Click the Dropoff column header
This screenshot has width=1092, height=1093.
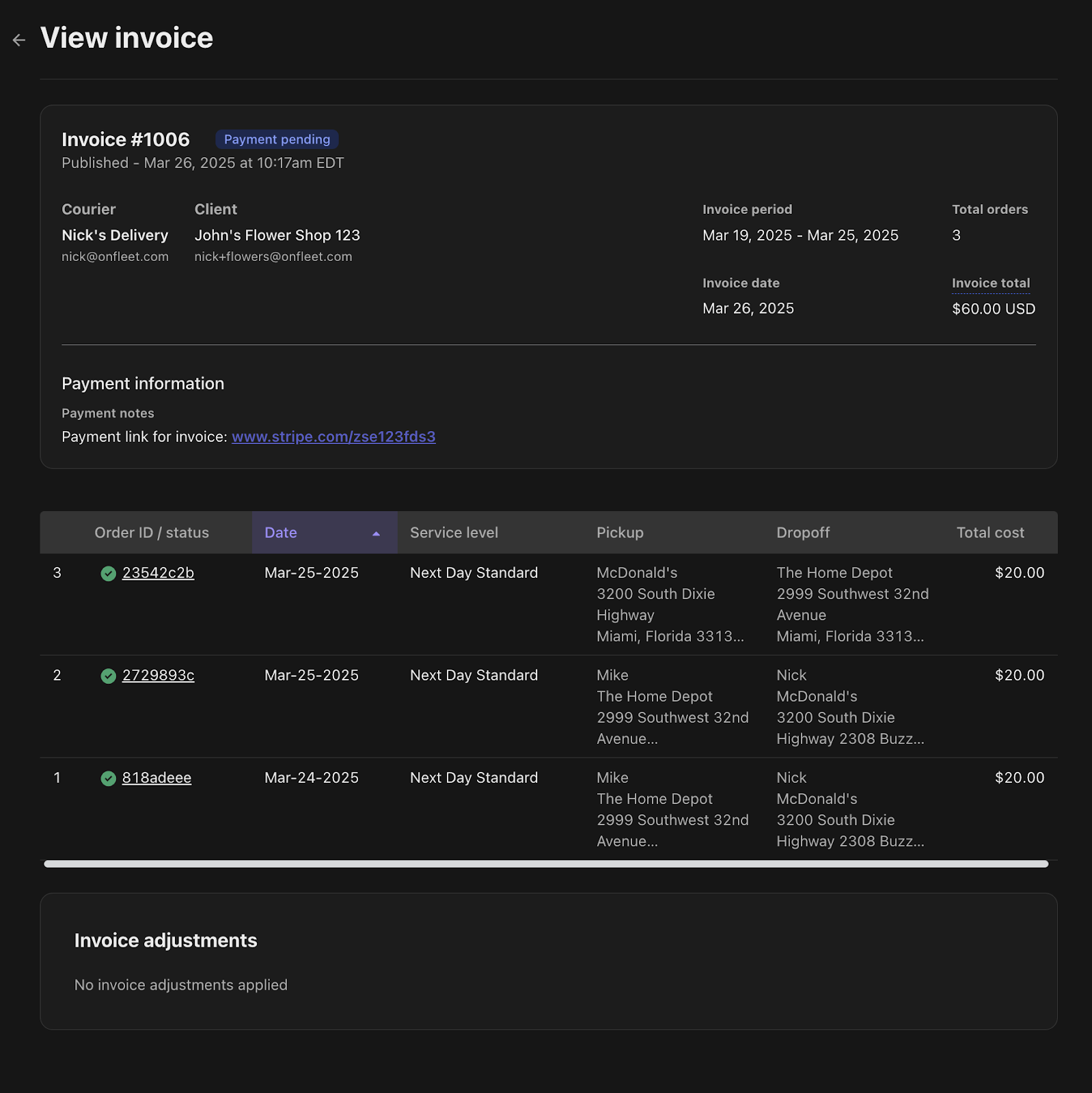(803, 533)
